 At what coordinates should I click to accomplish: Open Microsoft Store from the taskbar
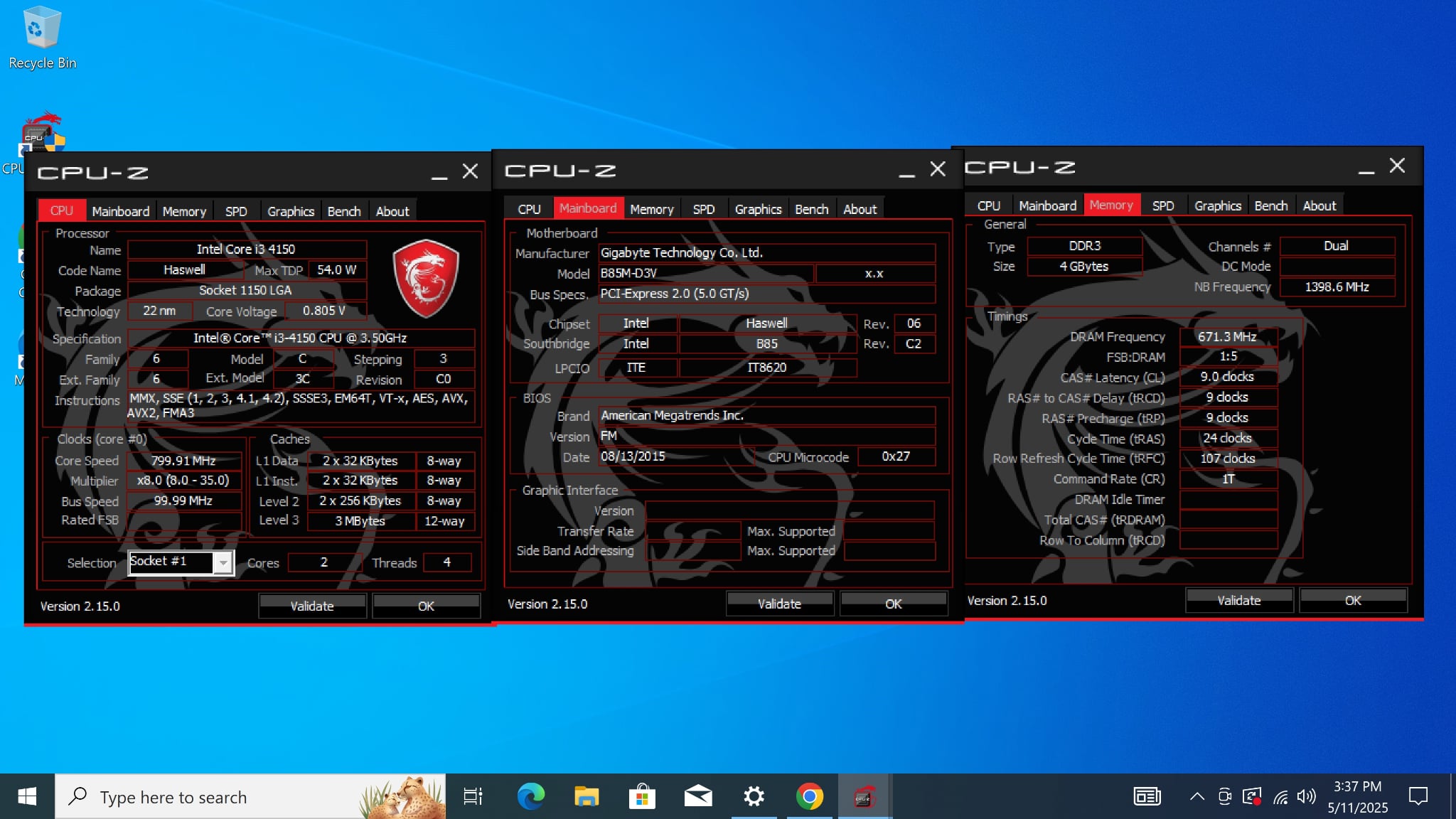tap(642, 797)
